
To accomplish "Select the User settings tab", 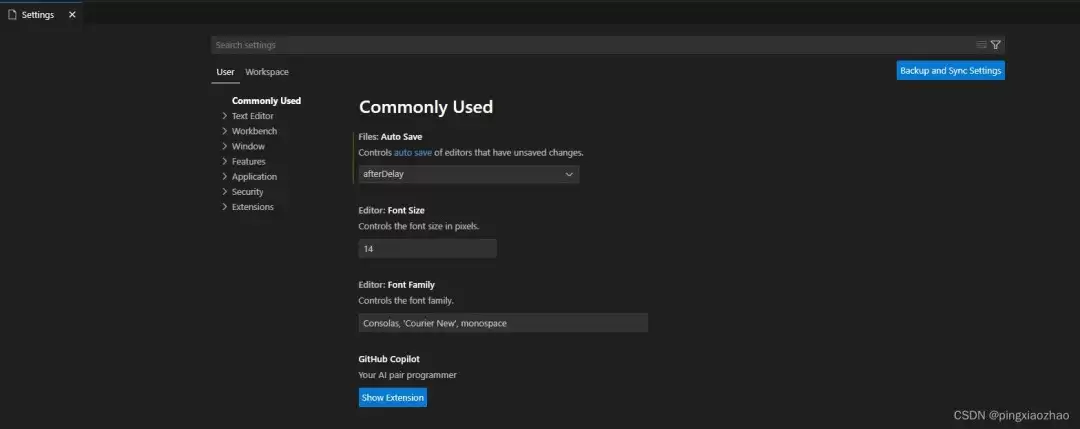I will [x=225, y=72].
